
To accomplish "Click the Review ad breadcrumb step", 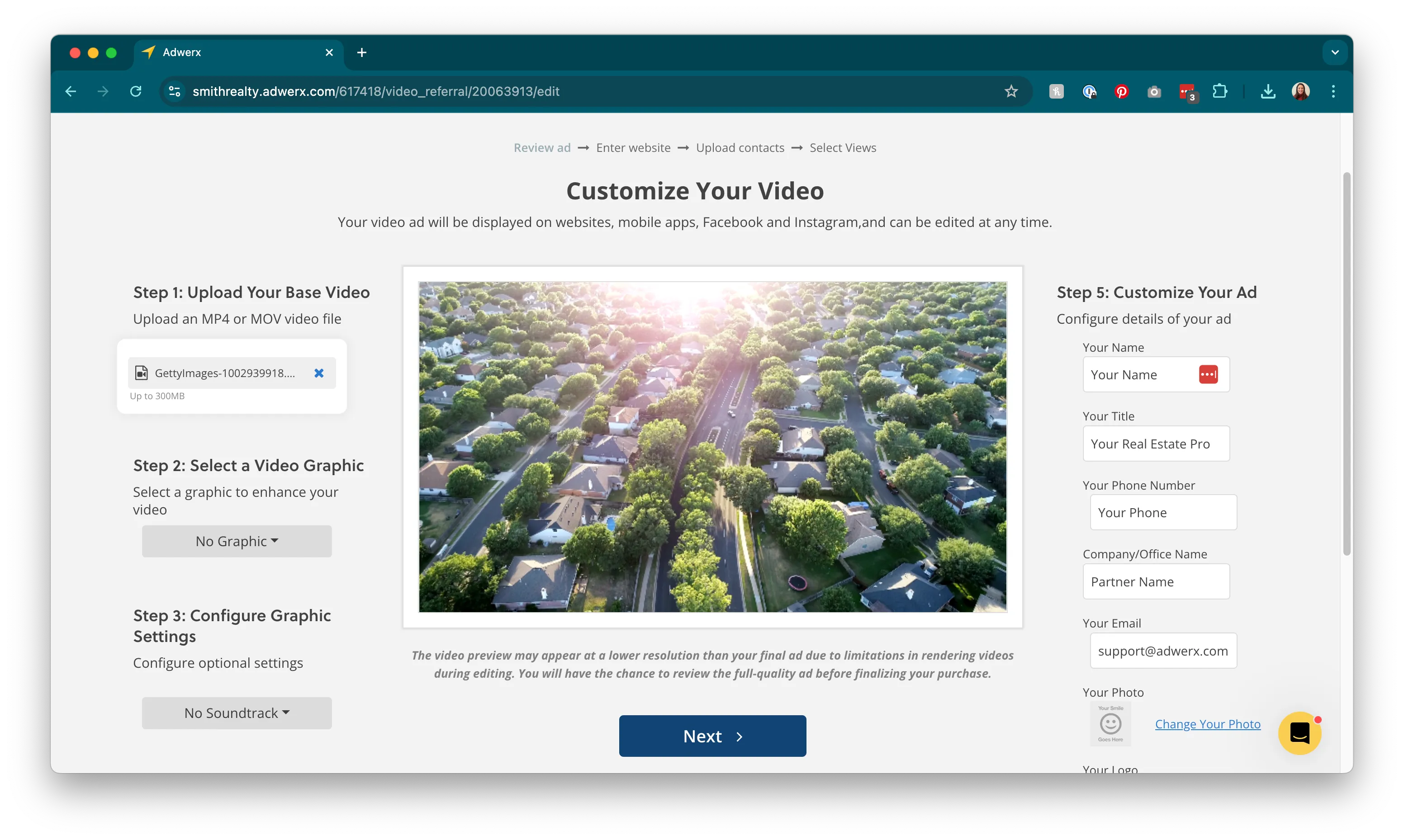I will pos(542,148).
